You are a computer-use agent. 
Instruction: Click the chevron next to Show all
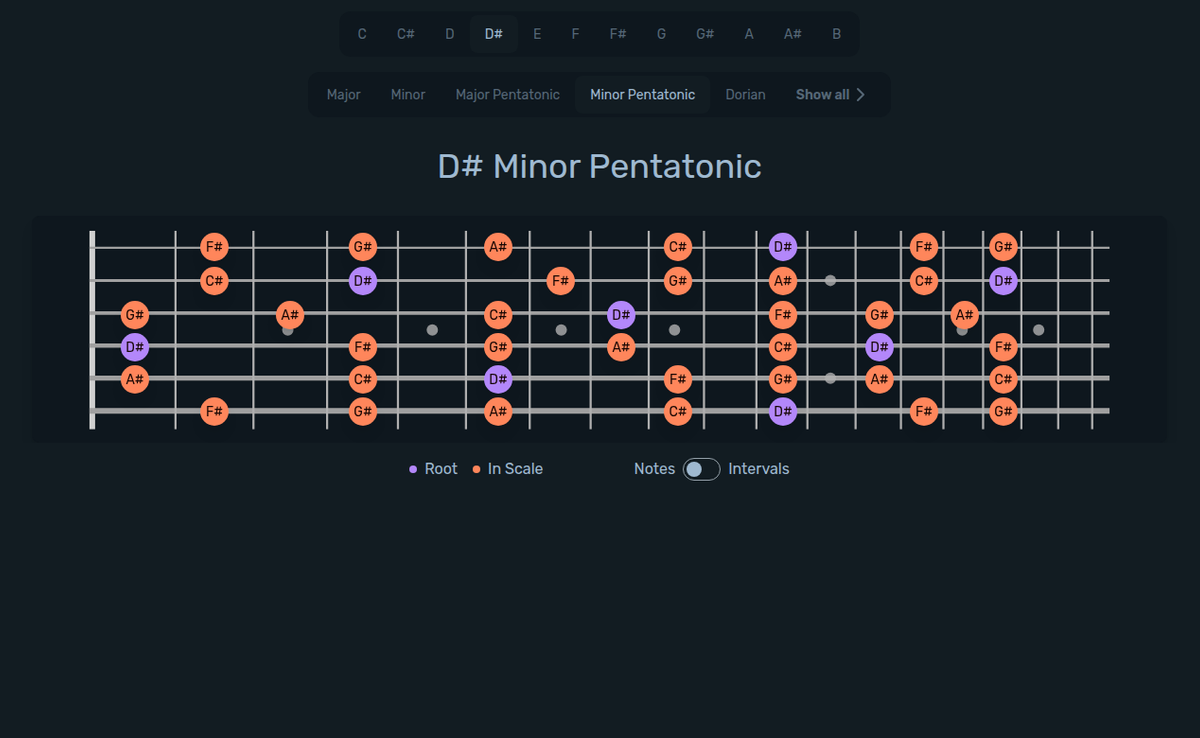coord(862,94)
